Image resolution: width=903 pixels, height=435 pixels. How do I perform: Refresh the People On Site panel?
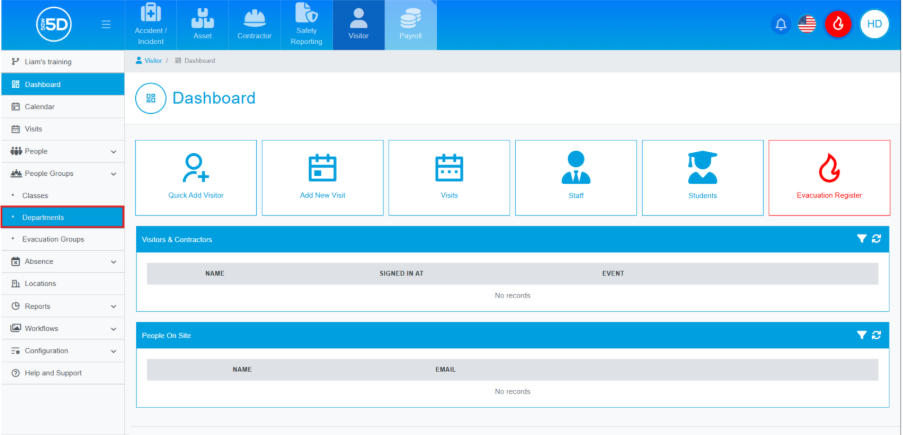[876, 335]
